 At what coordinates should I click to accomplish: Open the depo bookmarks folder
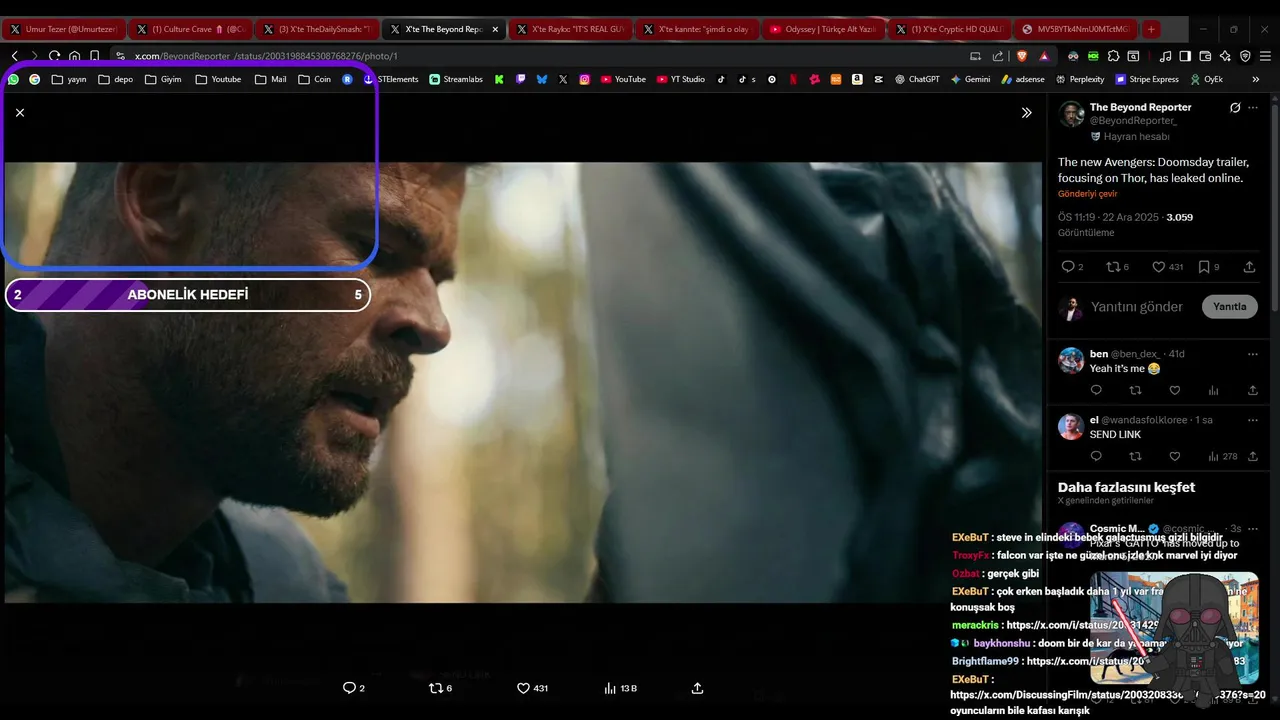pyautogui.click(x=116, y=79)
